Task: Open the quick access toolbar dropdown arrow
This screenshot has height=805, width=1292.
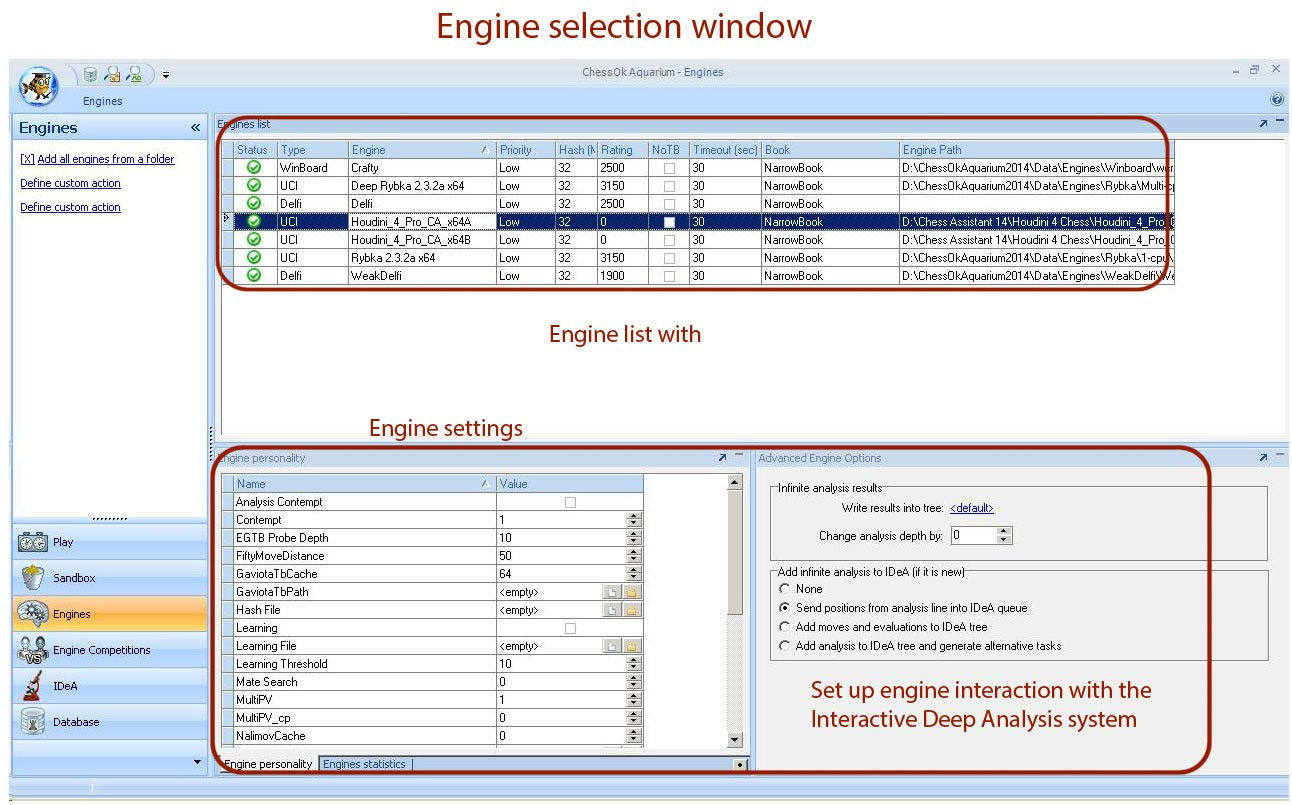Action: (166, 75)
